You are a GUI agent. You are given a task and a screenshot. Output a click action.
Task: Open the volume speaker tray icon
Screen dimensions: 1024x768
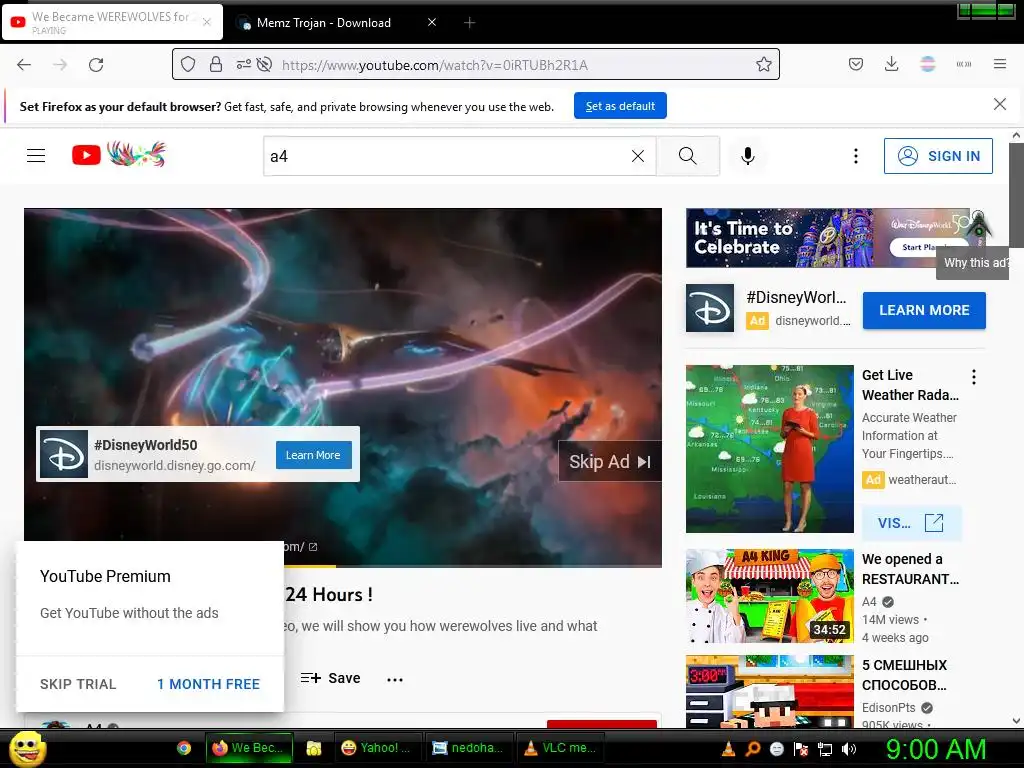point(849,749)
